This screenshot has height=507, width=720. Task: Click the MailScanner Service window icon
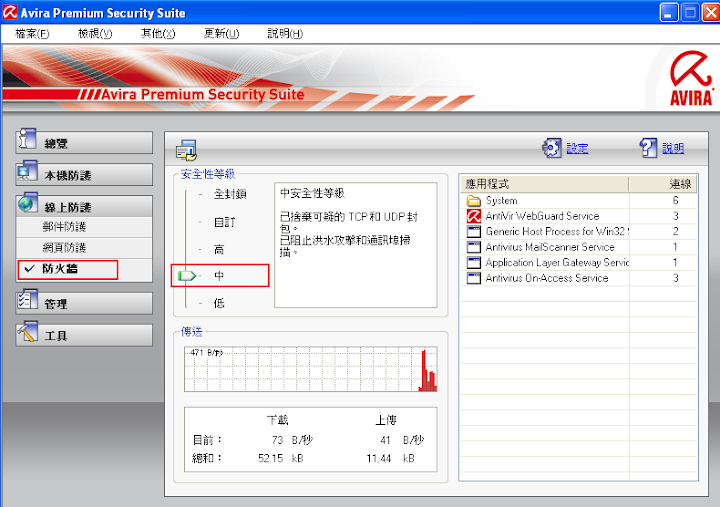tap(473, 247)
